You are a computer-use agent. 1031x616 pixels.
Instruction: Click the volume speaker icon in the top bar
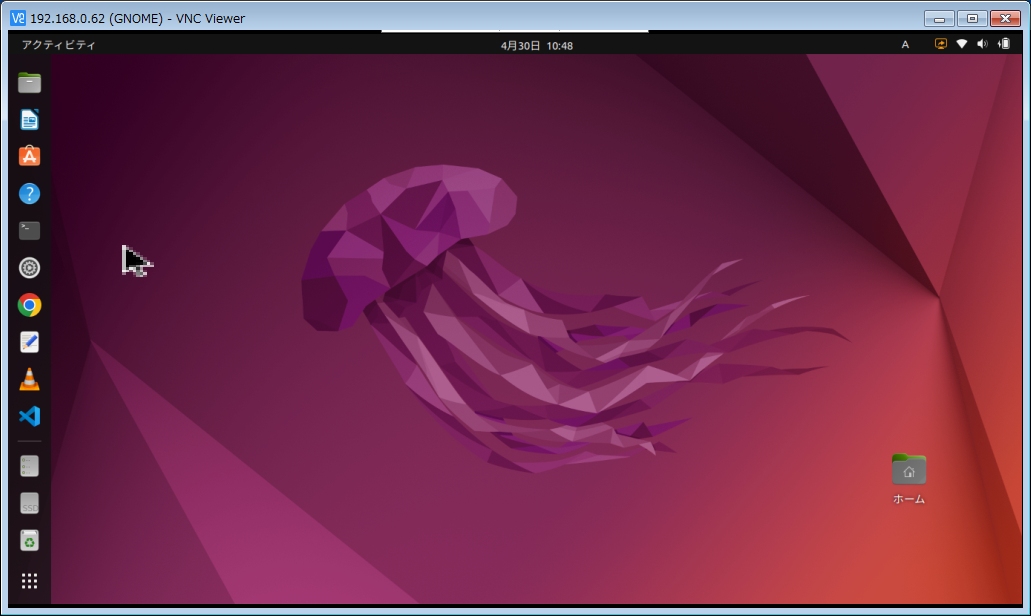point(982,44)
